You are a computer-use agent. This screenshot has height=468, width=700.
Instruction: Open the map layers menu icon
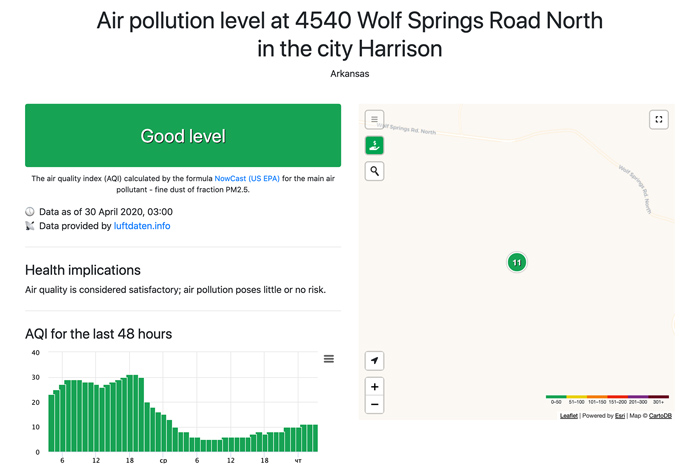(374, 119)
